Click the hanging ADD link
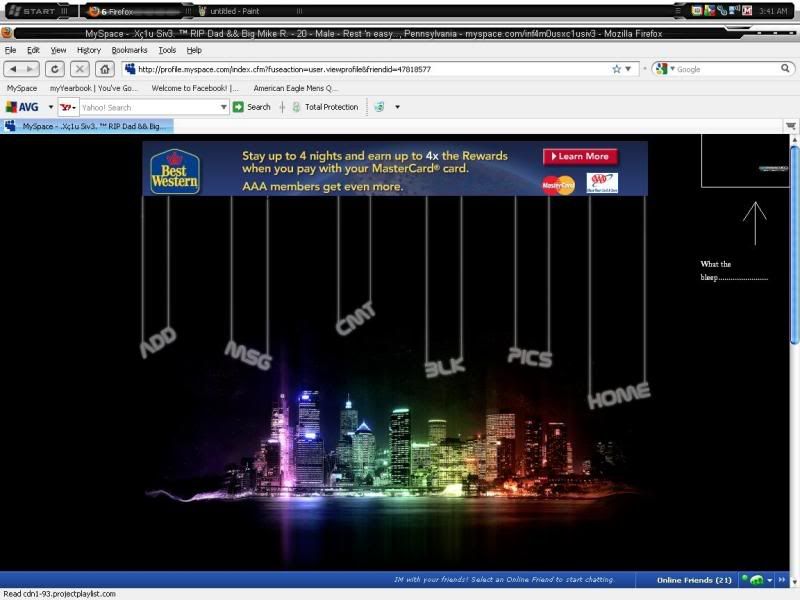 coord(158,341)
